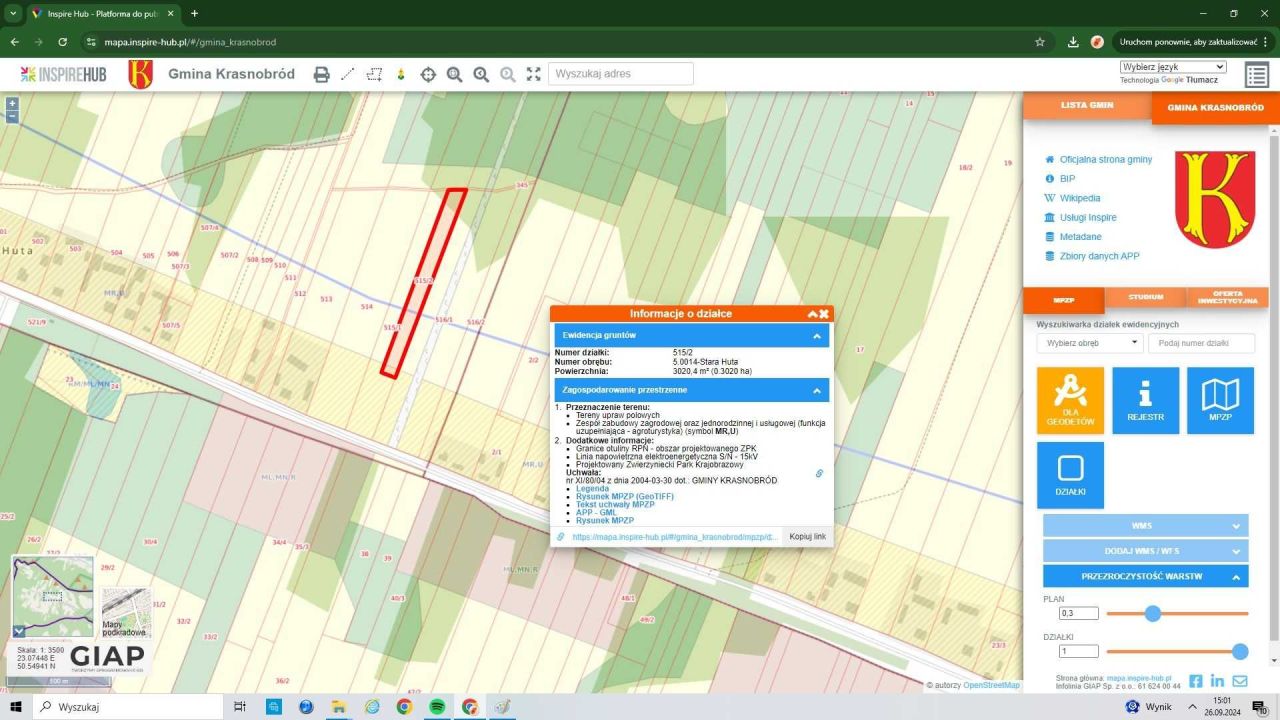1280x720 pixels.
Task: Click the Działki tile
Action: coord(1070,475)
